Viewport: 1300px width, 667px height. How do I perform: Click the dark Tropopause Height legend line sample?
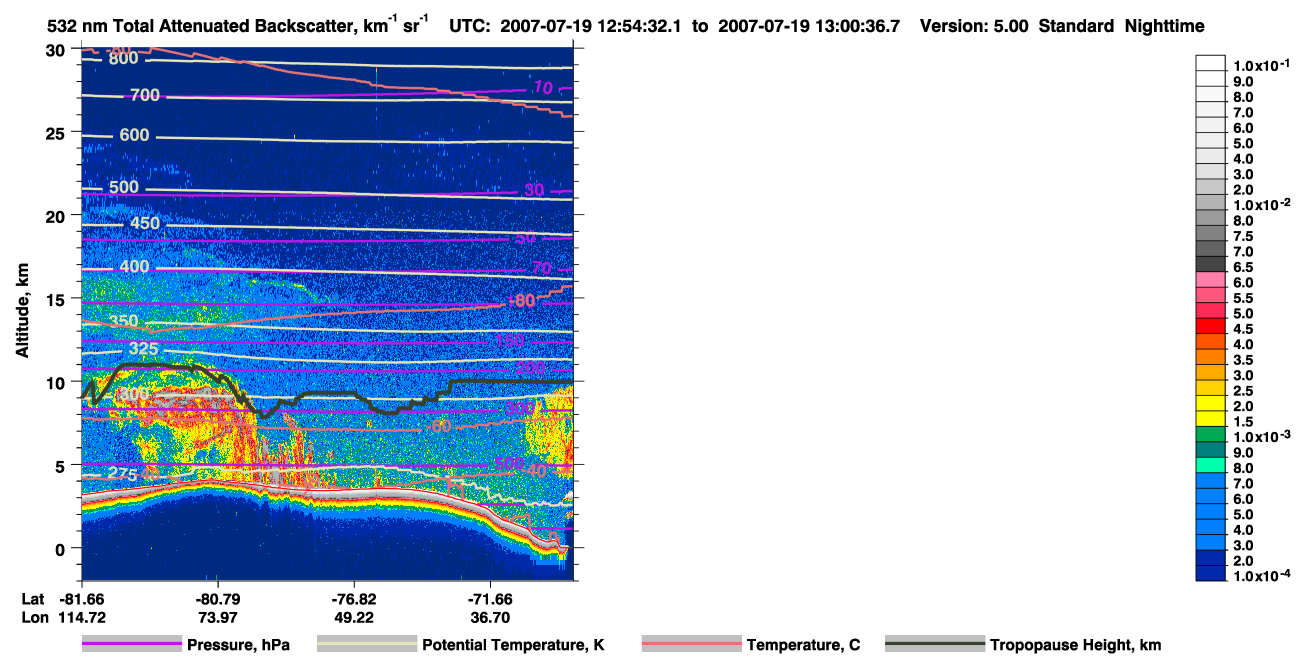pyautogui.click(x=935, y=644)
